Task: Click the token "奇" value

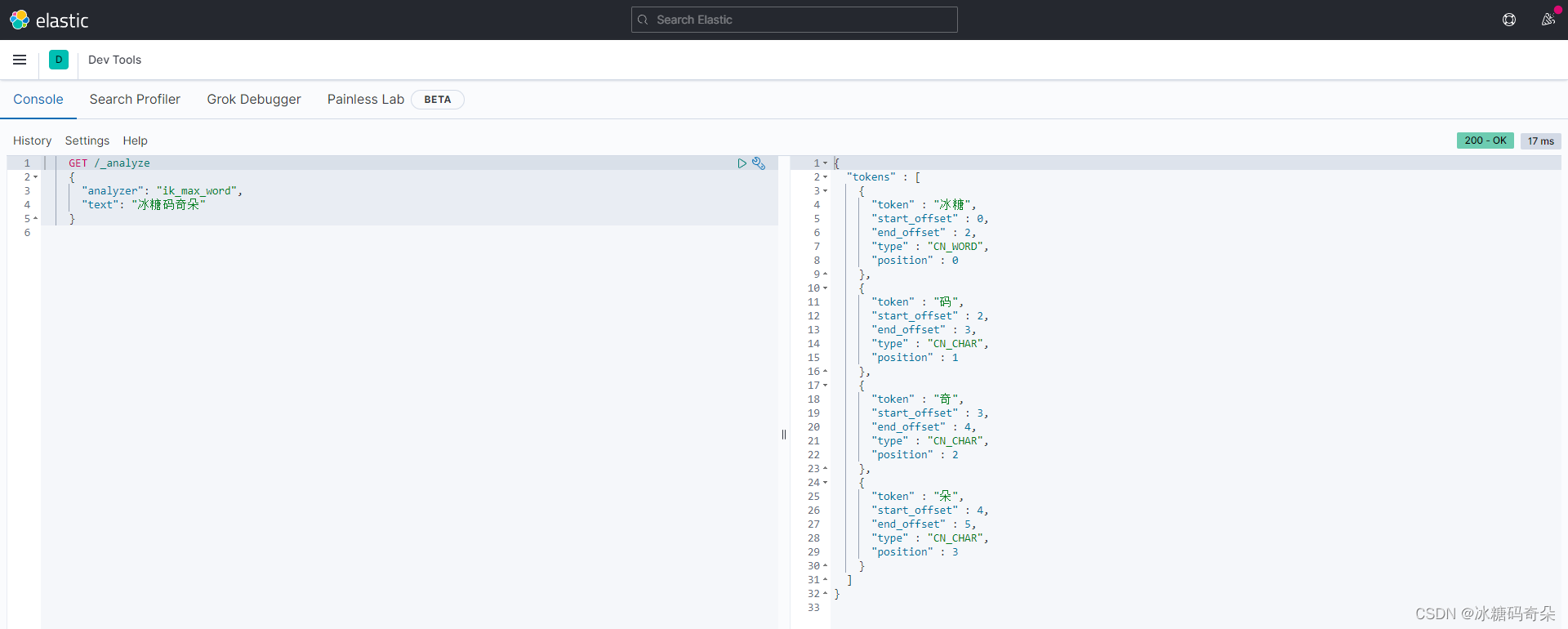Action: 946,399
